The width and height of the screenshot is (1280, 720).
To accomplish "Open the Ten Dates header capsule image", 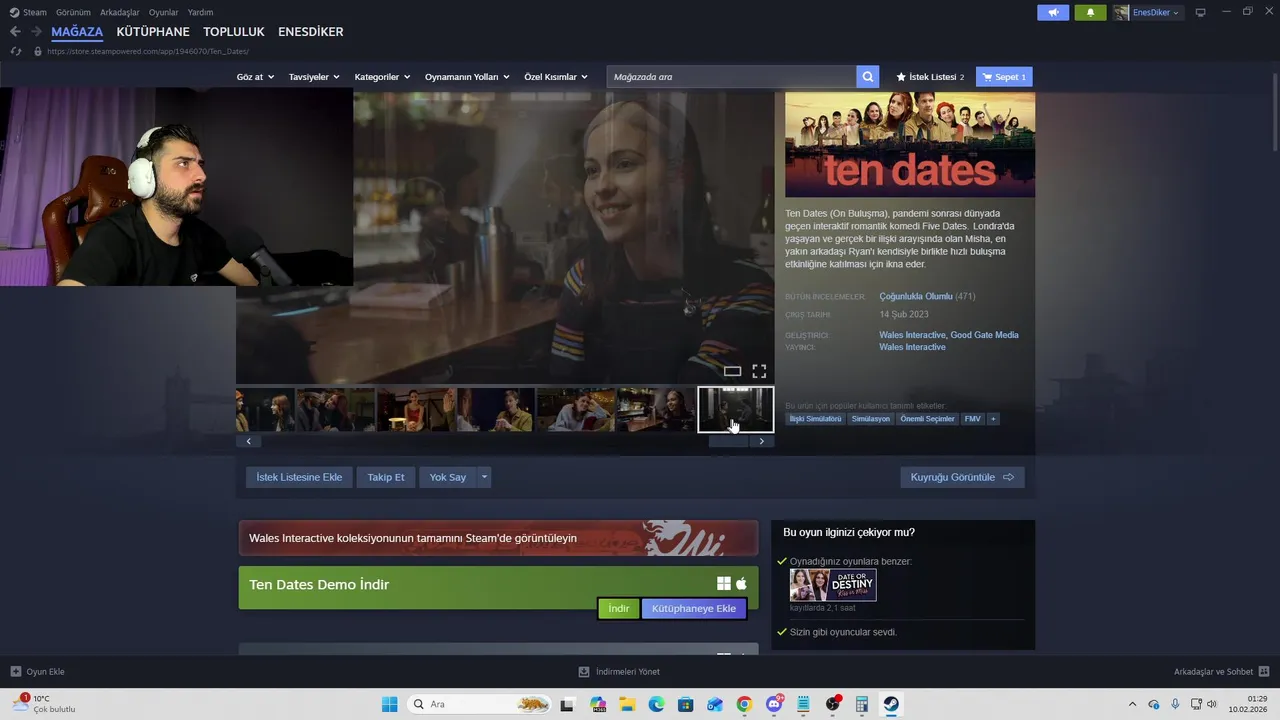I will click(910, 144).
